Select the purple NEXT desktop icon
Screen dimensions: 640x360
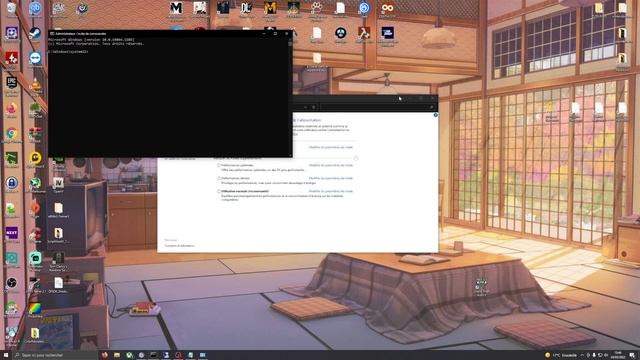pyautogui.click(x=11, y=233)
